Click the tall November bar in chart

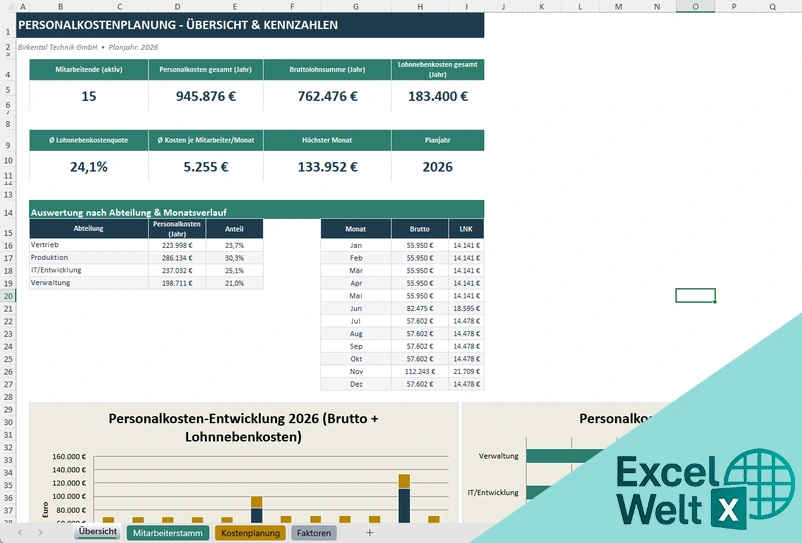coord(404,501)
